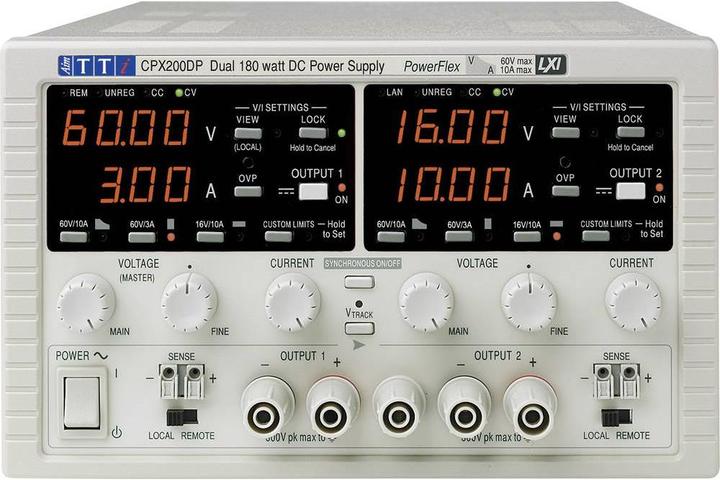The image size is (720, 480).
Task: Click the Output 1 FINE voltage knob
Action: pos(189,302)
